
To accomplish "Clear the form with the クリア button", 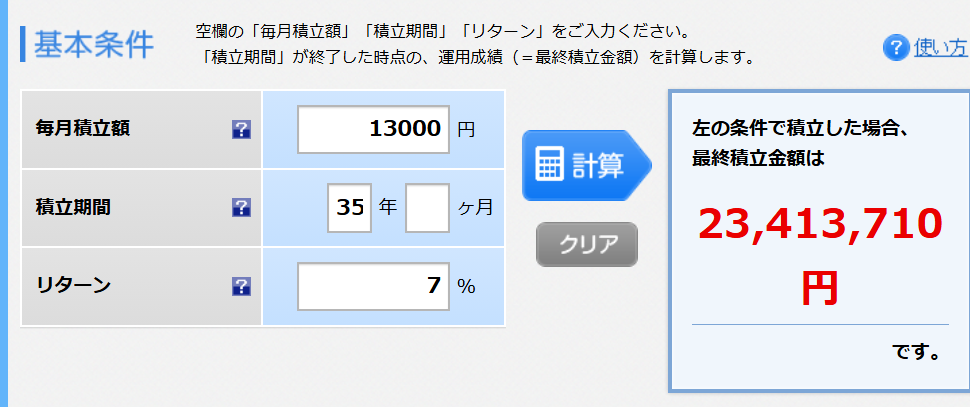I will (x=586, y=244).
